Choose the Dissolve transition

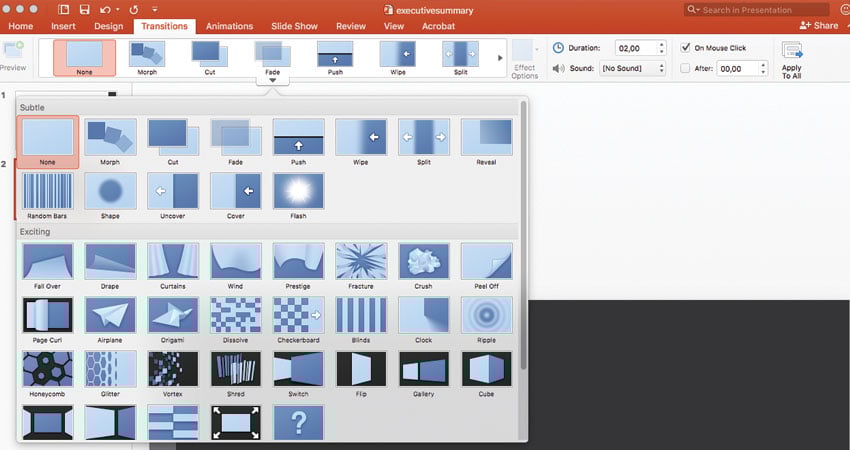point(235,320)
